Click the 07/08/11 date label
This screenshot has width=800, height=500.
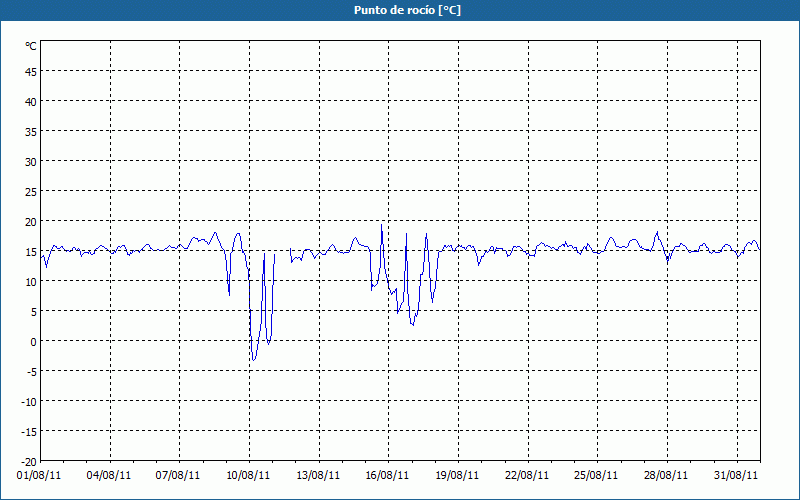click(x=178, y=475)
